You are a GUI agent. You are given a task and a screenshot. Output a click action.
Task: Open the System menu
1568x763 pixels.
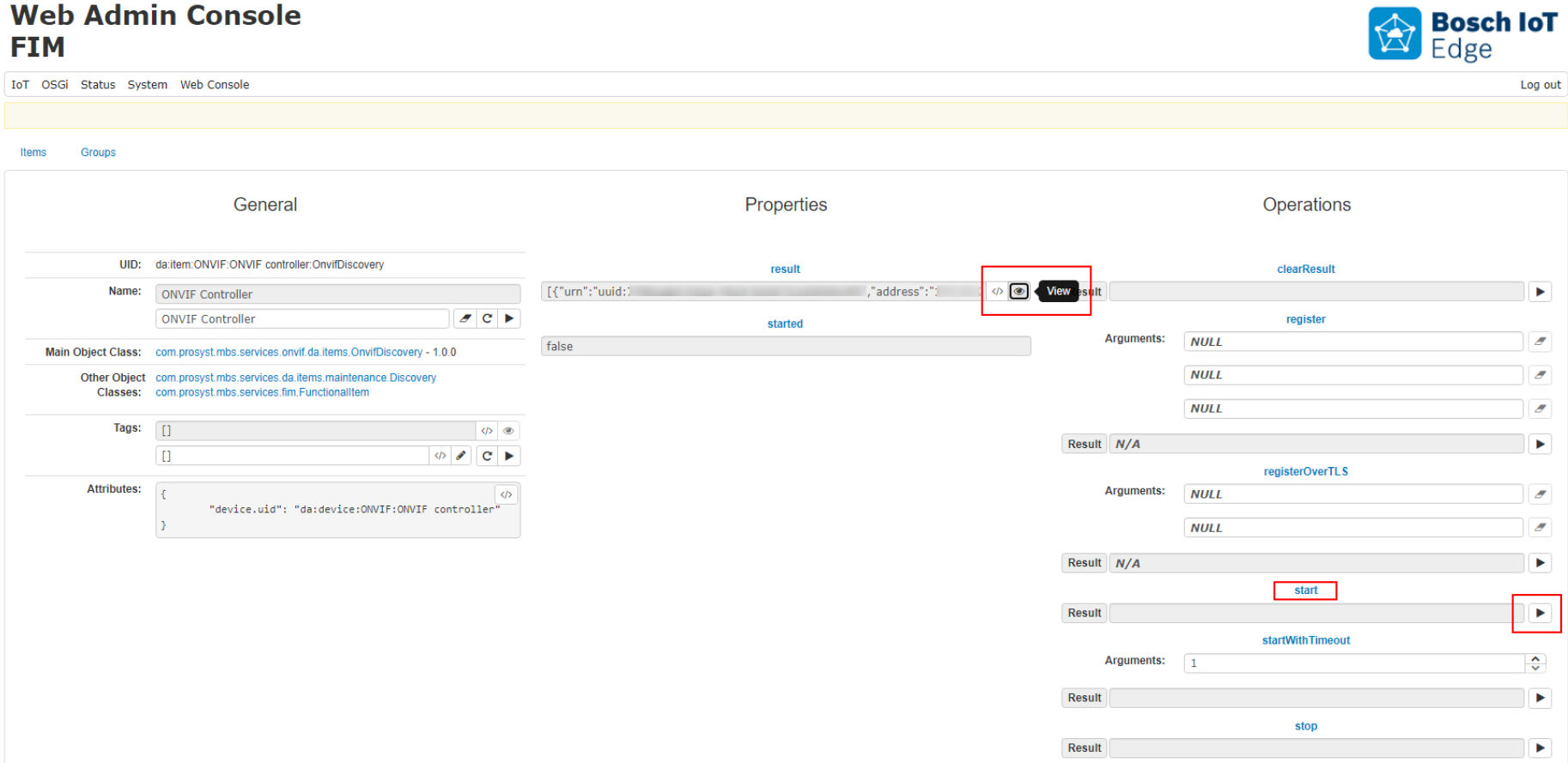(x=148, y=84)
